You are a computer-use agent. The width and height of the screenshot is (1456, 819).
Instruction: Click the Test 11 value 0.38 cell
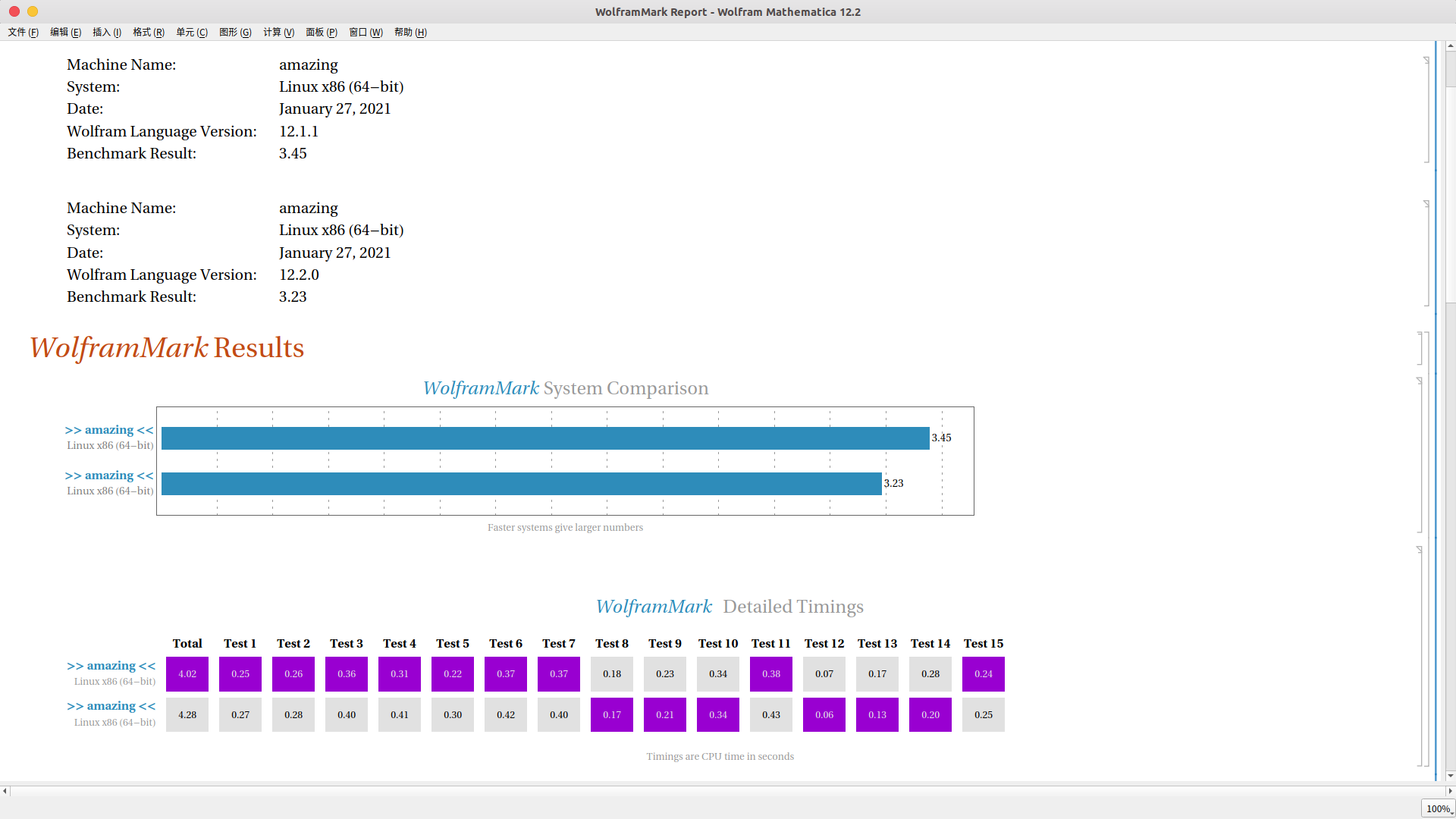tap(771, 674)
